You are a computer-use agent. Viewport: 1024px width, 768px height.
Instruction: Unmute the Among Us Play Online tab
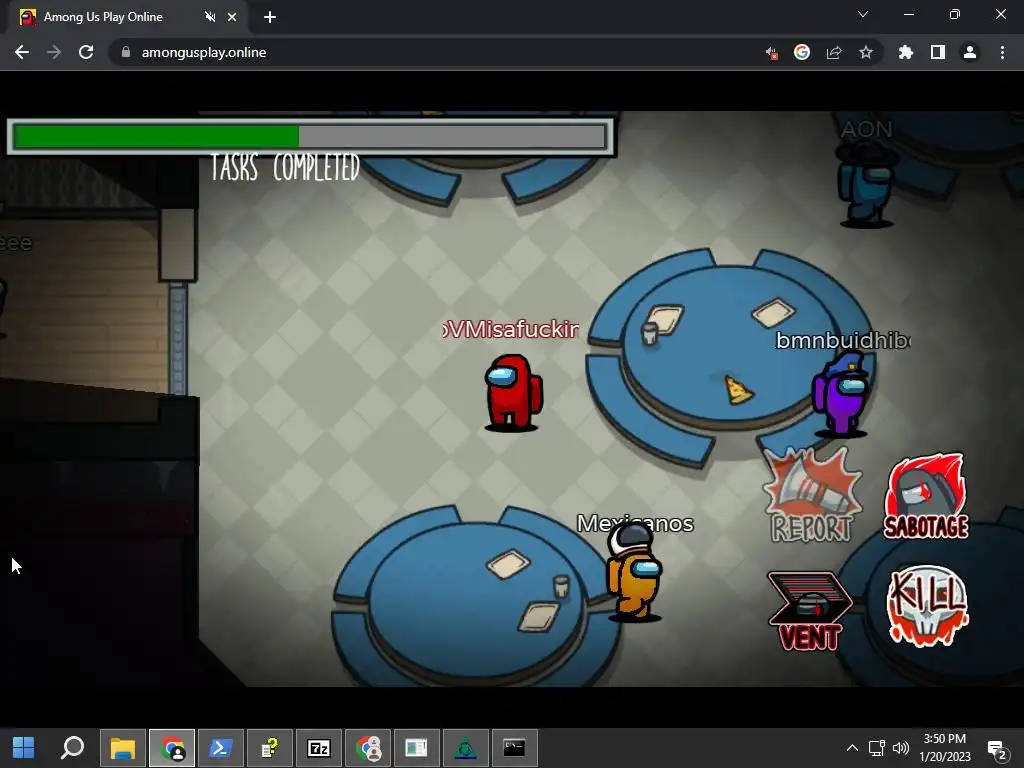(210, 17)
